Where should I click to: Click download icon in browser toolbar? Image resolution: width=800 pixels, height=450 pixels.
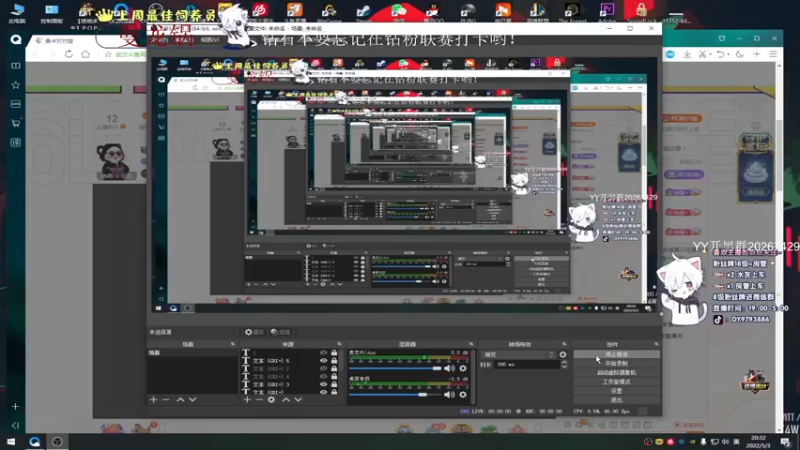(x=687, y=54)
